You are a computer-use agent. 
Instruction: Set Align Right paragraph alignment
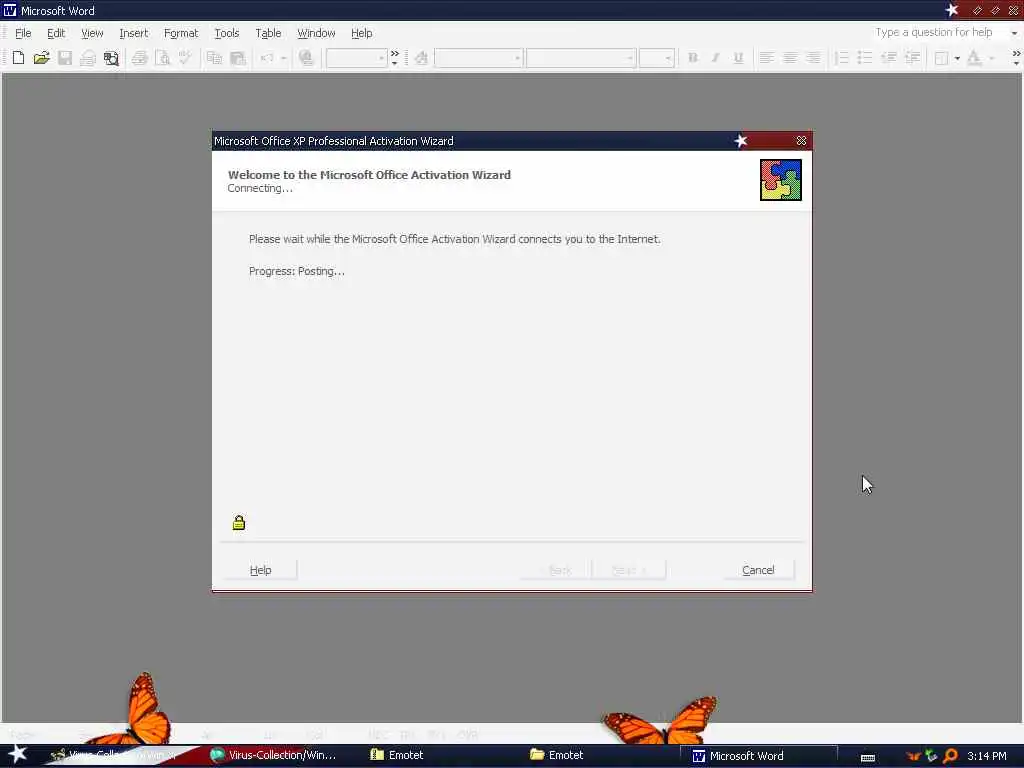[813, 58]
